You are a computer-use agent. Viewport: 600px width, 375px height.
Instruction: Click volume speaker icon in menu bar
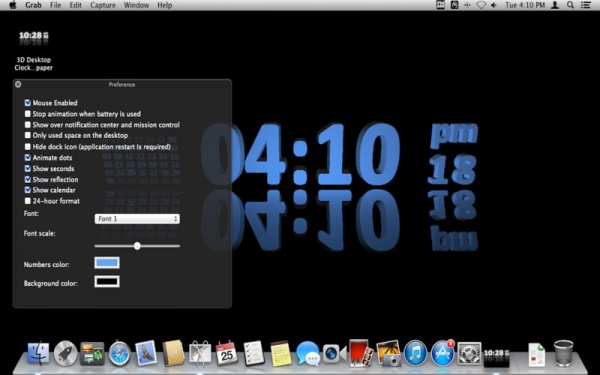click(x=494, y=5)
